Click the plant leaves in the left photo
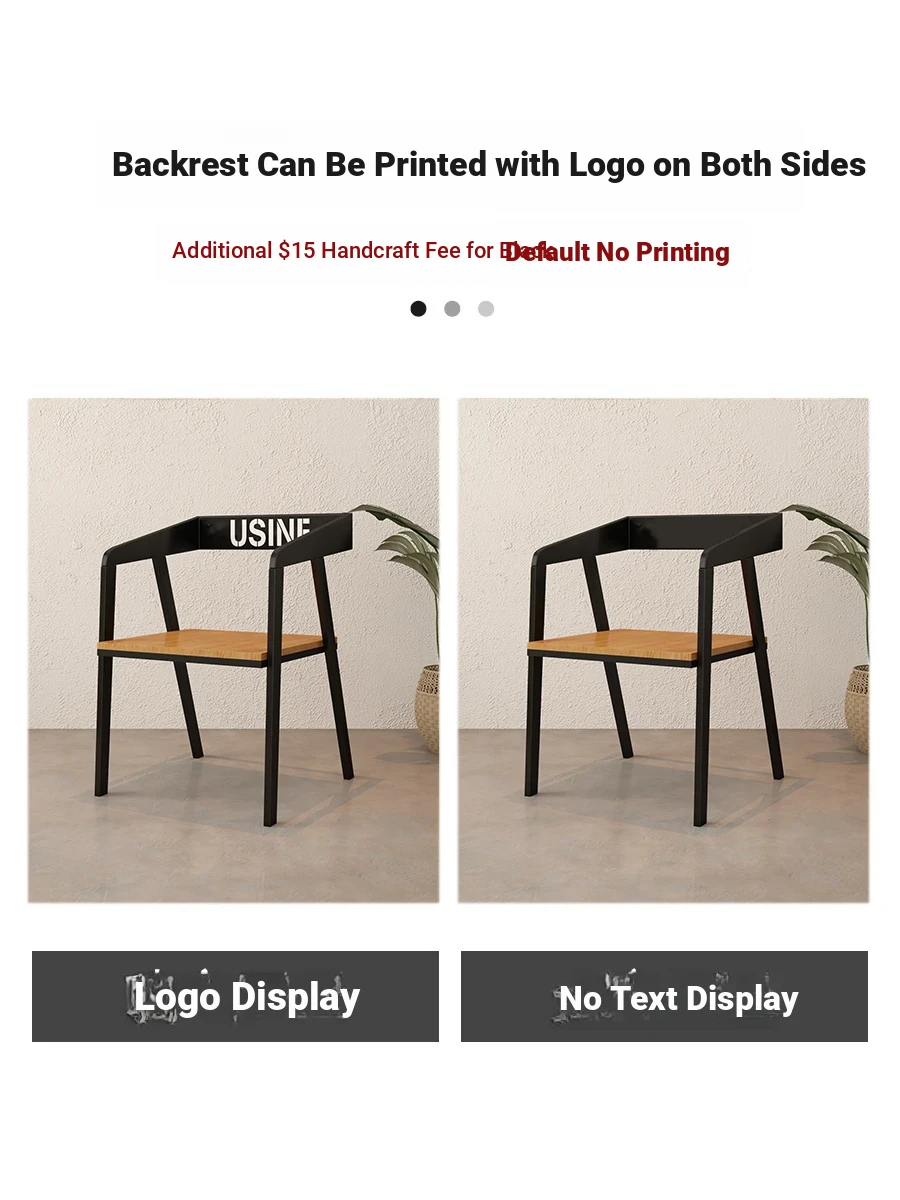The image size is (900, 1200). tap(405, 547)
